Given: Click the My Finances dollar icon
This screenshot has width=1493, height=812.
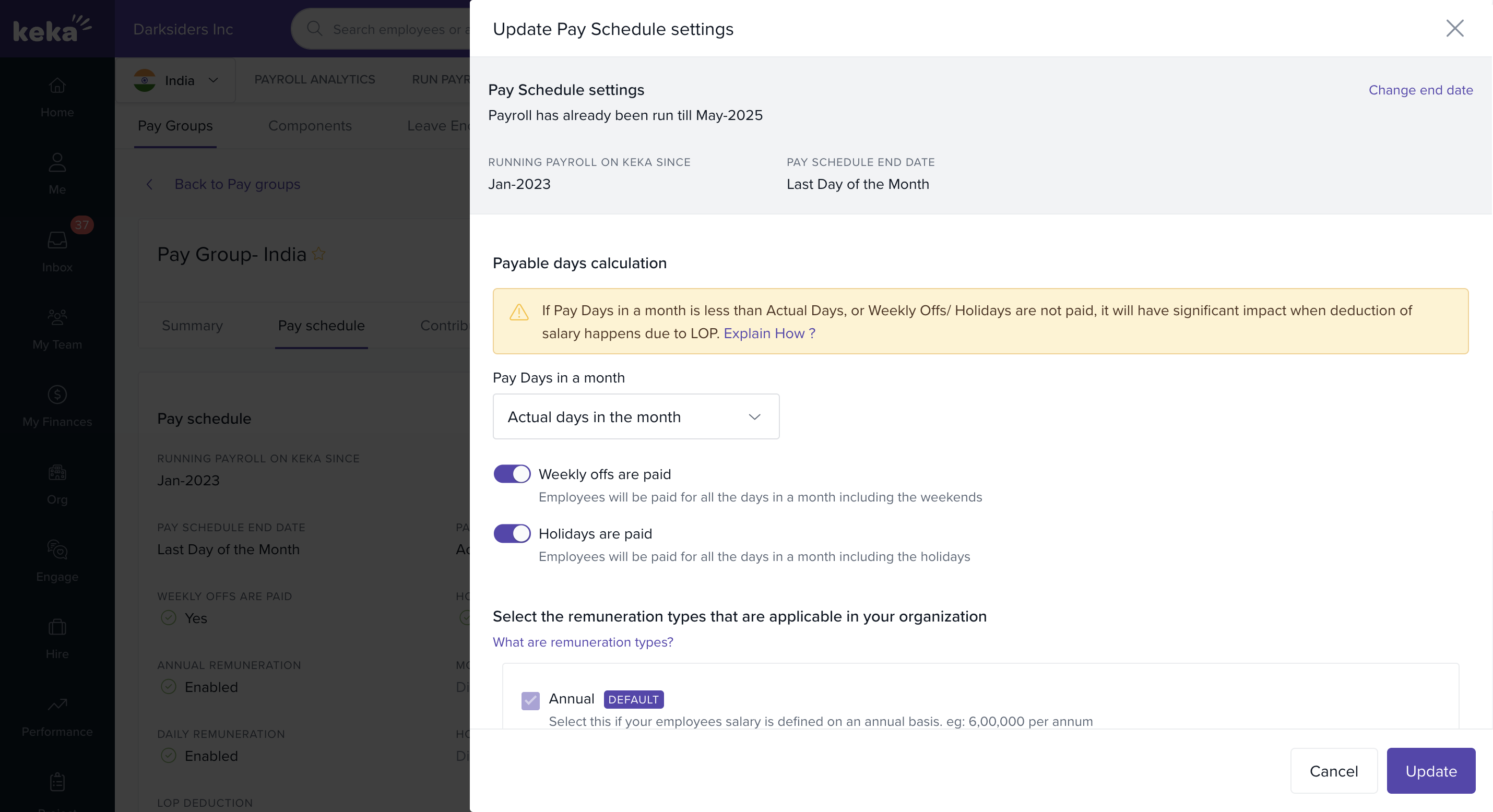Looking at the screenshot, I should [57, 395].
